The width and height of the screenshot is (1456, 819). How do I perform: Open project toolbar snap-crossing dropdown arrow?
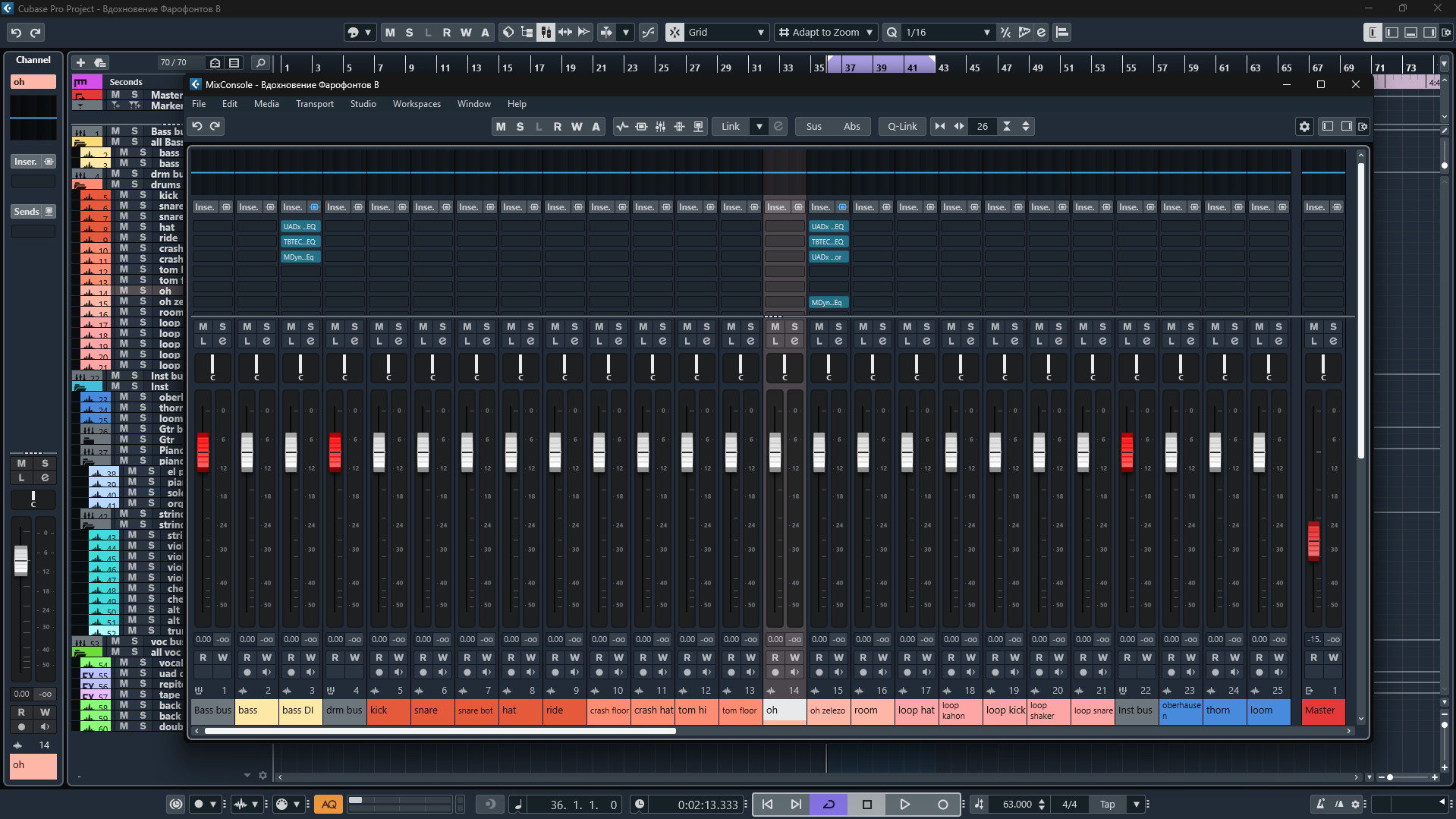pyautogui.click(x=625, y=33)
